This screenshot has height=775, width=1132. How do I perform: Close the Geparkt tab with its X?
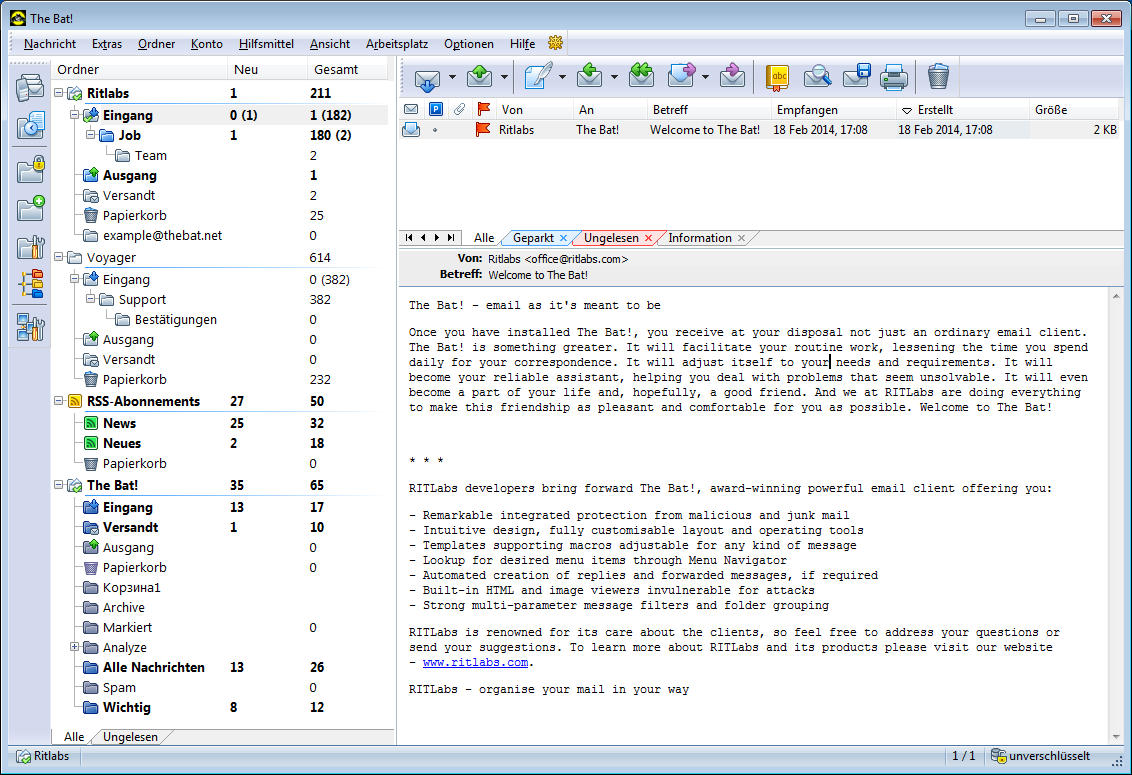(564, 238)
